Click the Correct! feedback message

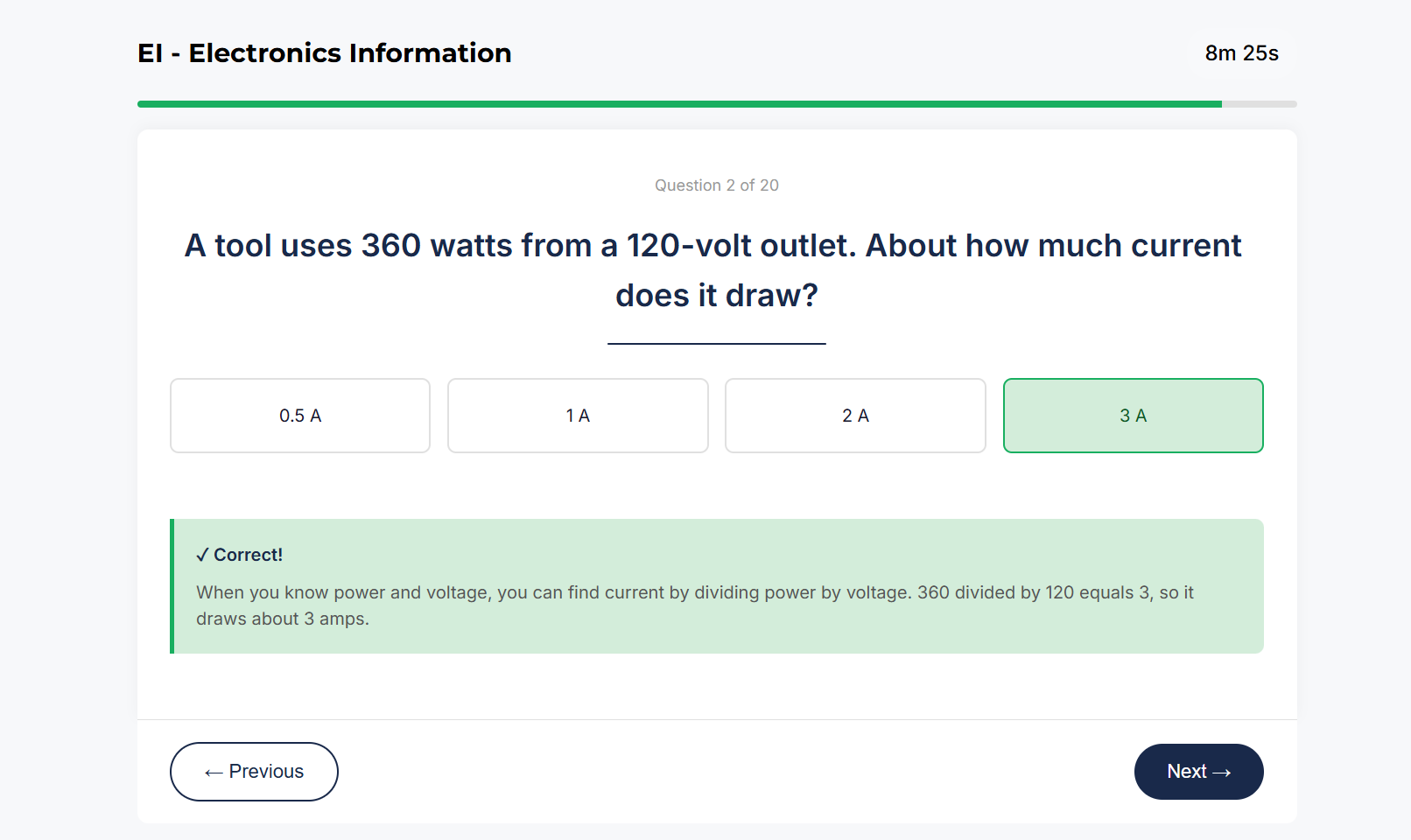pos(240,554)
